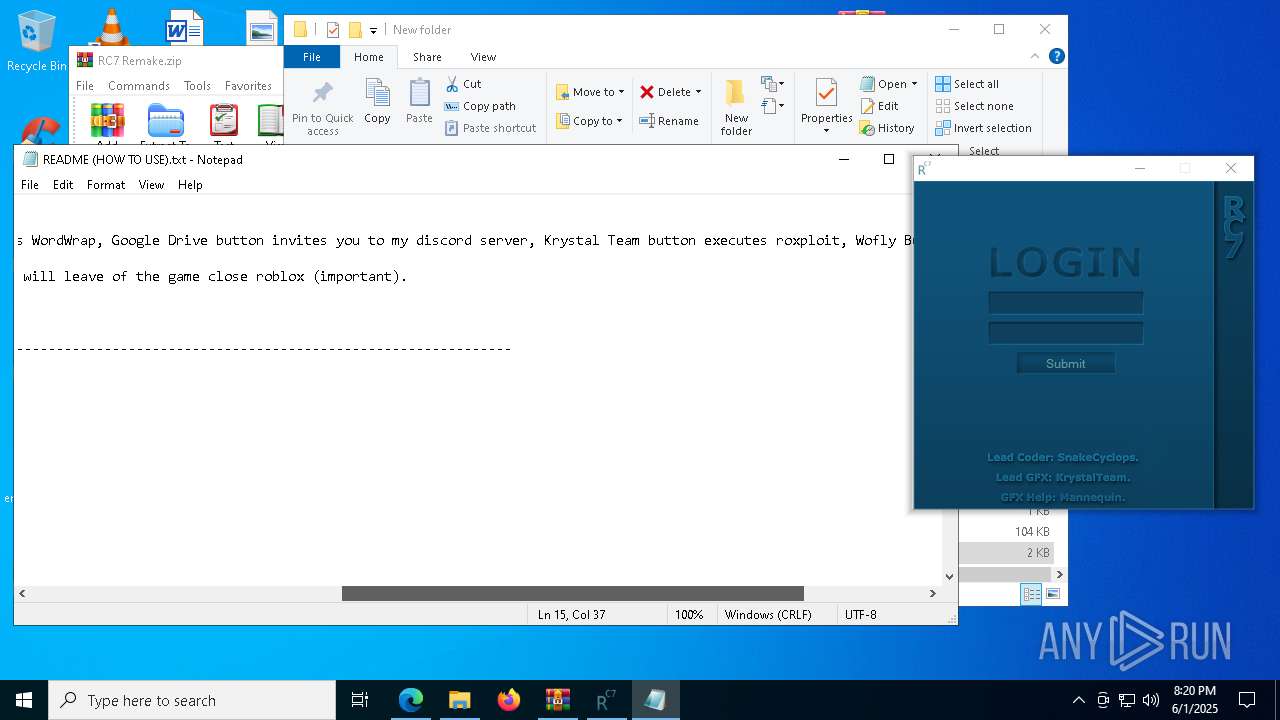1280x720 pixels.
Task: Click WinRAR Extract To folder icon
Action: click(x=165, y=121)
